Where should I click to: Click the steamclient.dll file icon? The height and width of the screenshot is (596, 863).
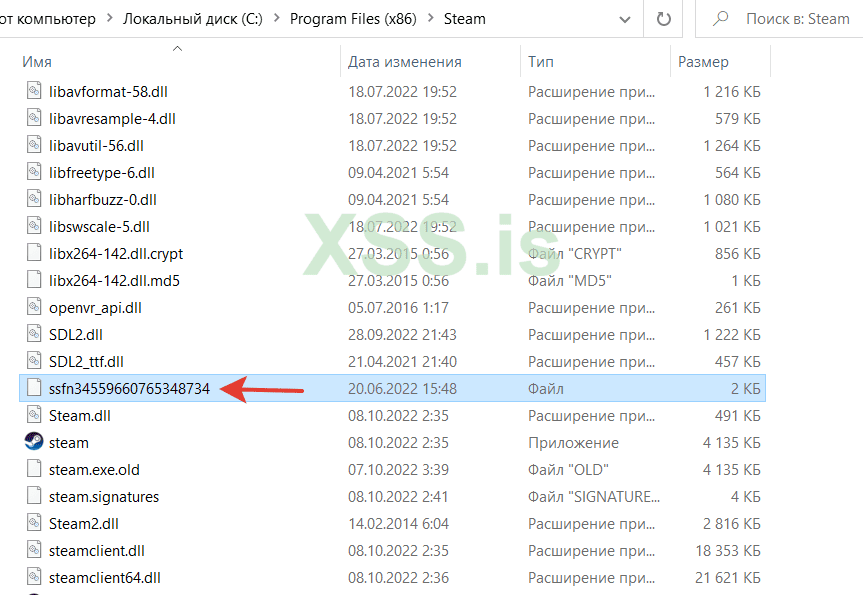tap(34, 549)
